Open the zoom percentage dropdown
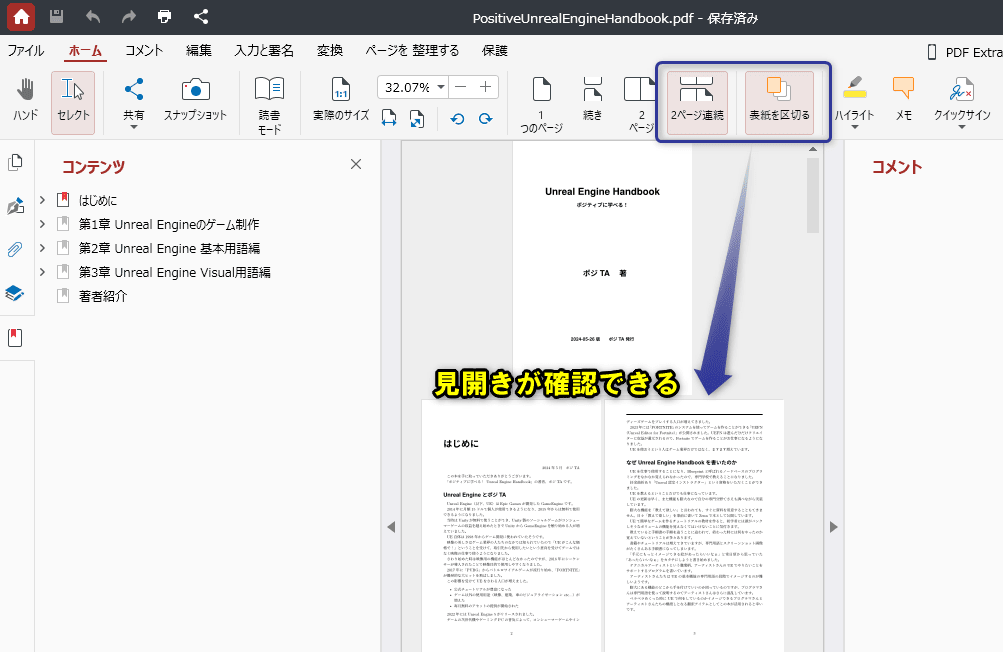This screenshot has height=652, width=1003. 441,87
